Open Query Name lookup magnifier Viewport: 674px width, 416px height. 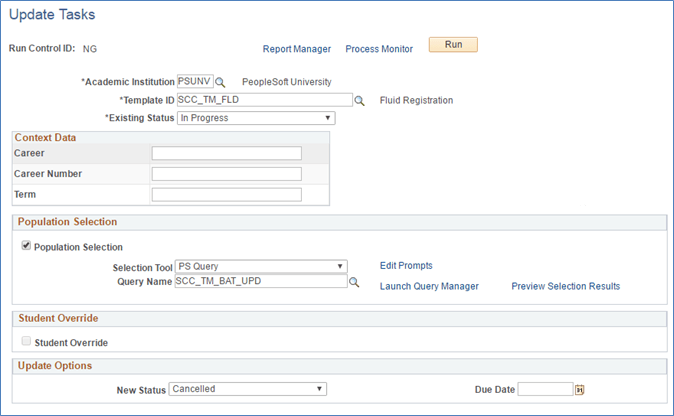tap(354, 282)
